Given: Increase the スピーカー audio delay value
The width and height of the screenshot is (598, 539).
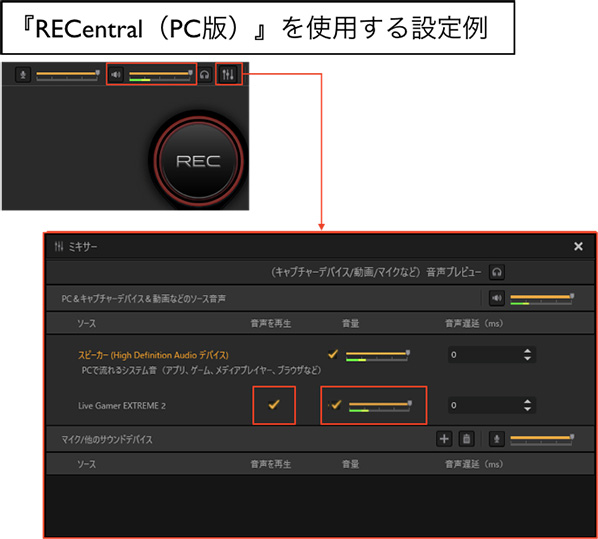Looking at the screenshot, I should pos(527,351).
